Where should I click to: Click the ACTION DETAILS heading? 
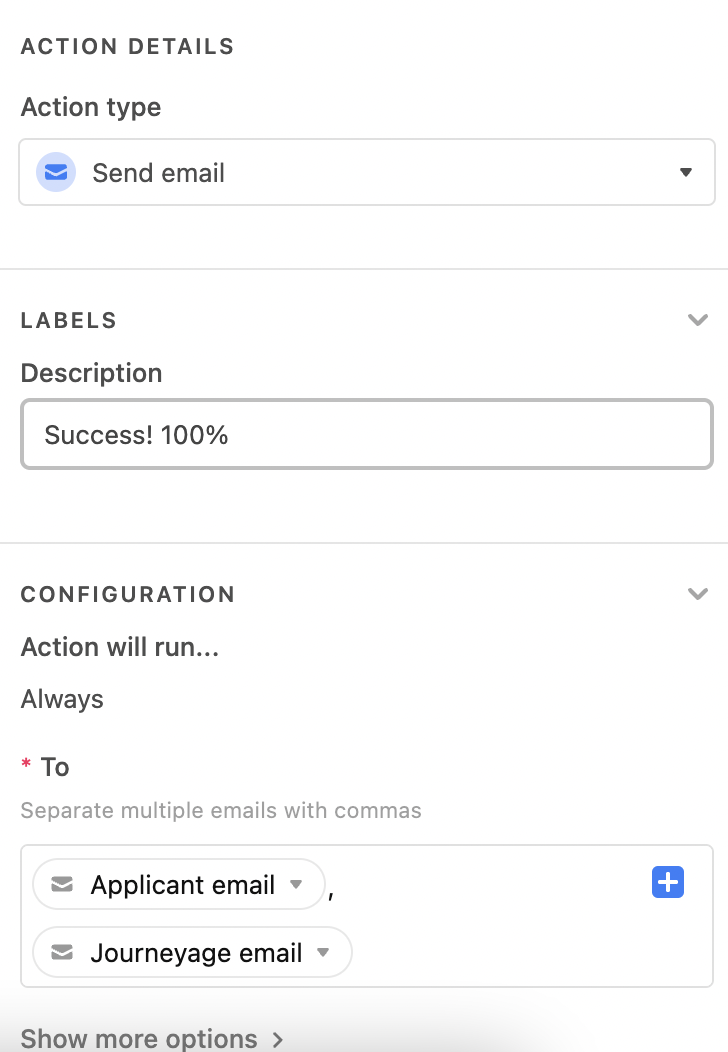click(x=127, y=46)
